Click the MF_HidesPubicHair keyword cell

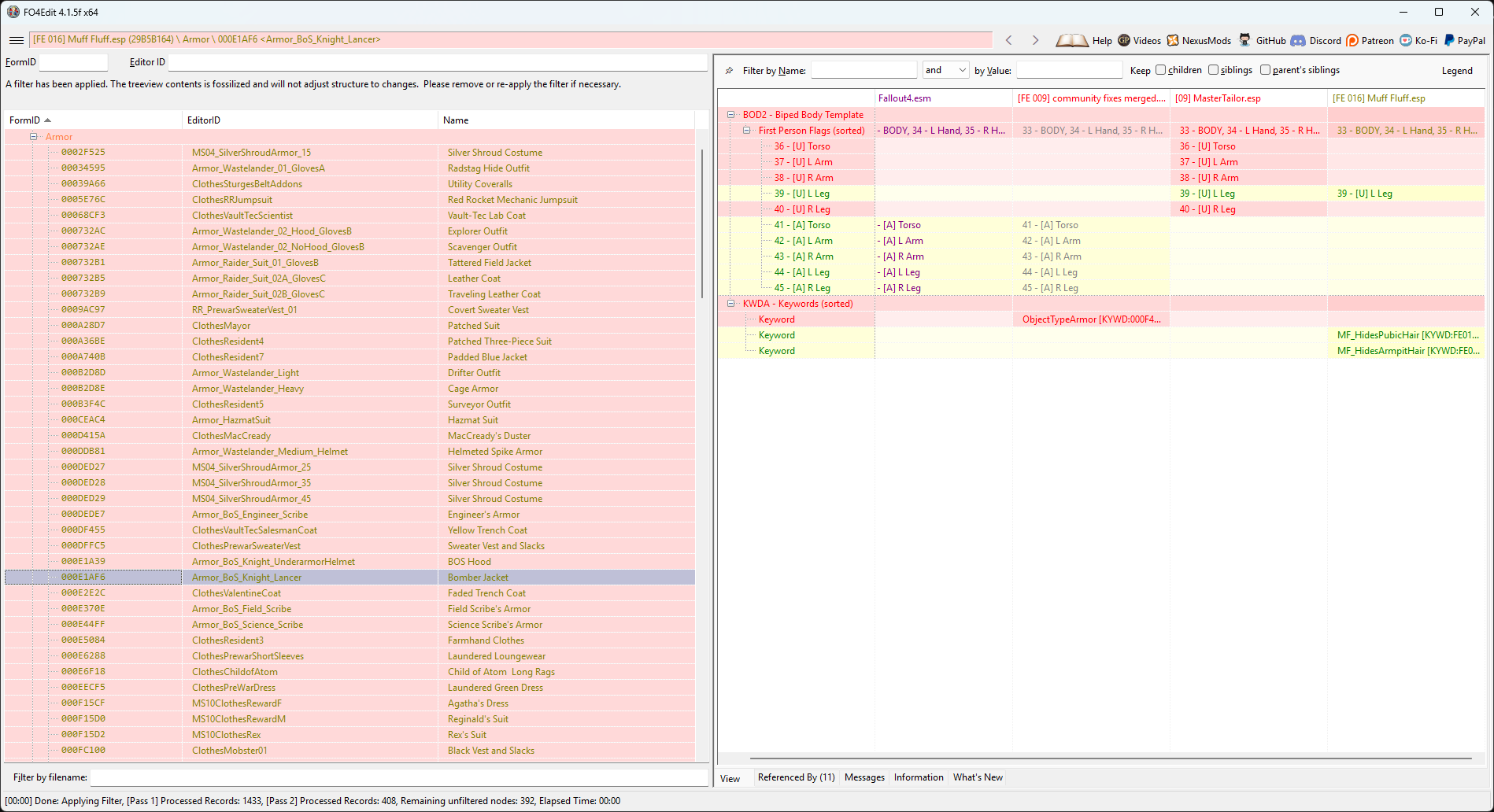1407,335
